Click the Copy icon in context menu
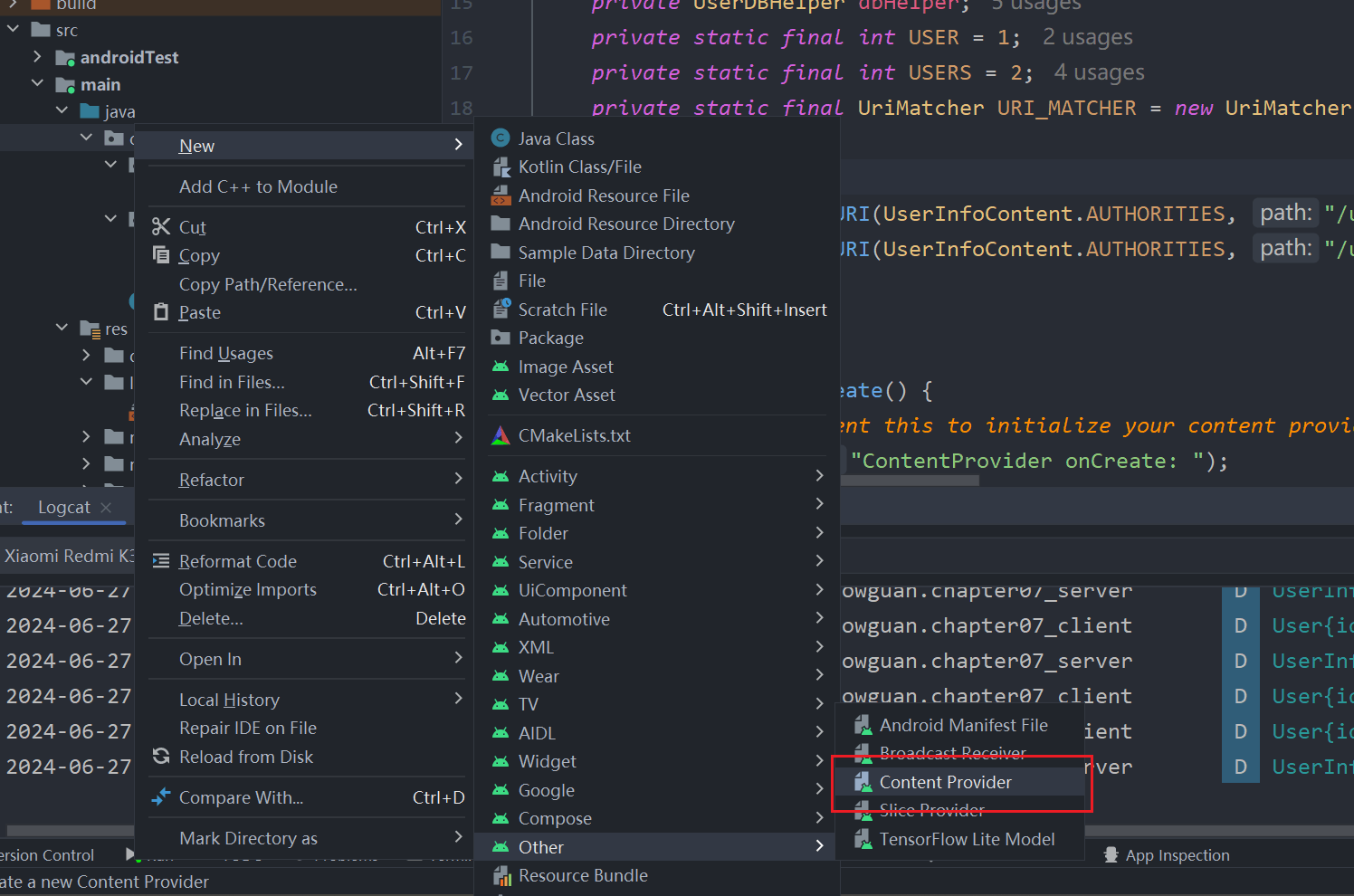This screenshot has height=896, width=1354. pyautogui.click(x=161, y=254)
